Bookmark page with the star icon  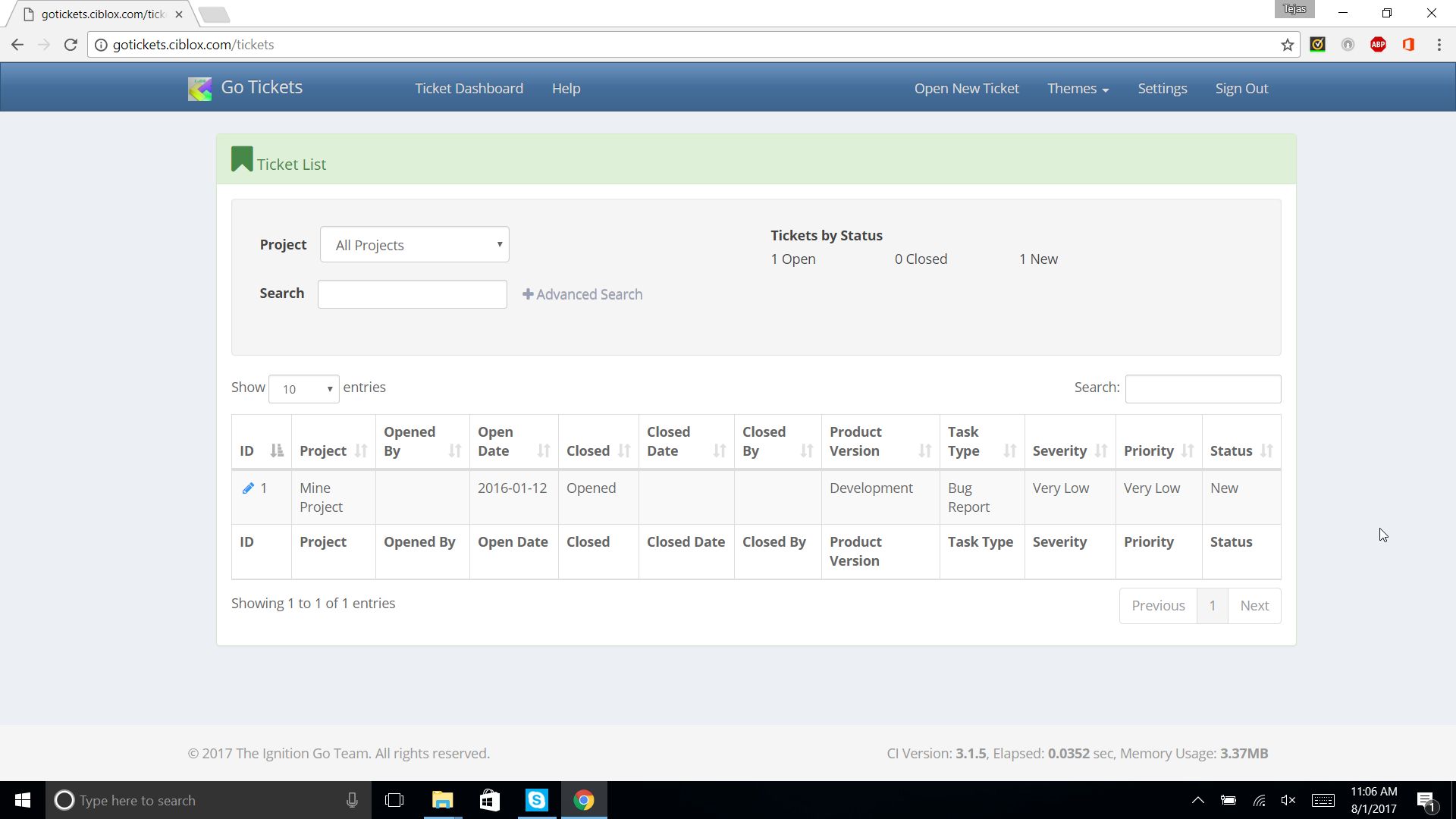point(1287,45)
